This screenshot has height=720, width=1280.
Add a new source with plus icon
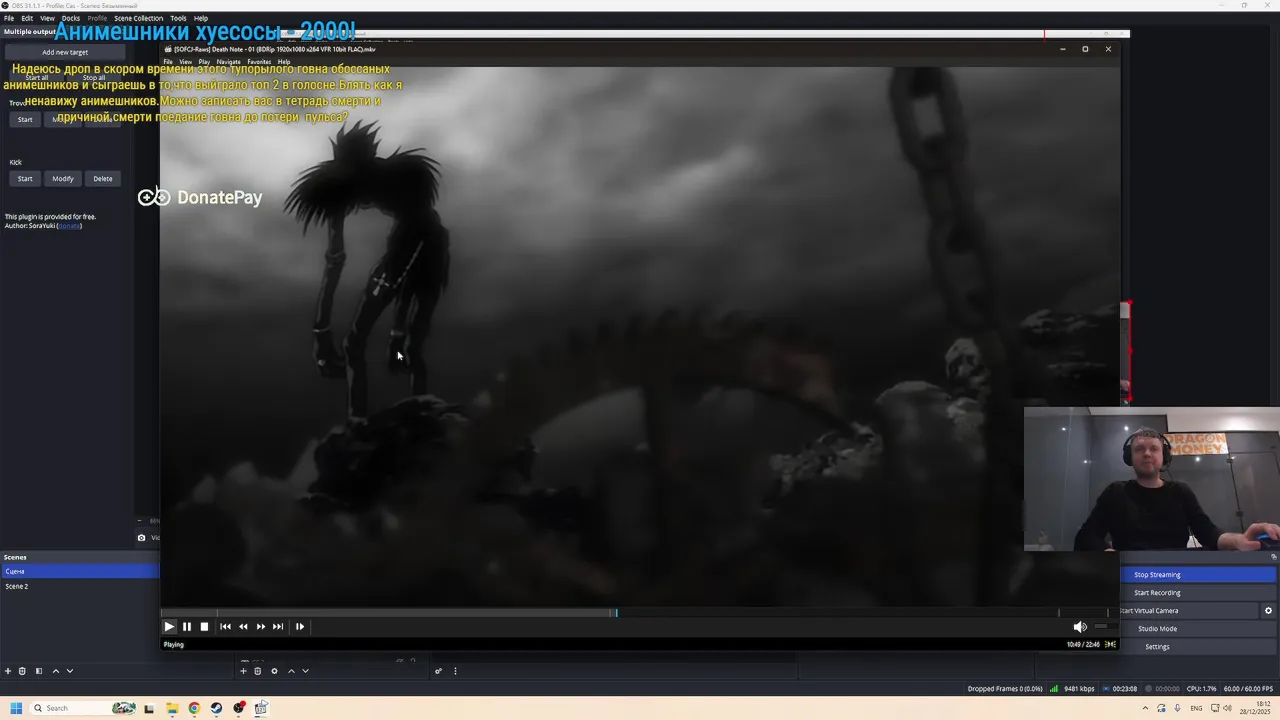(243, 671)
